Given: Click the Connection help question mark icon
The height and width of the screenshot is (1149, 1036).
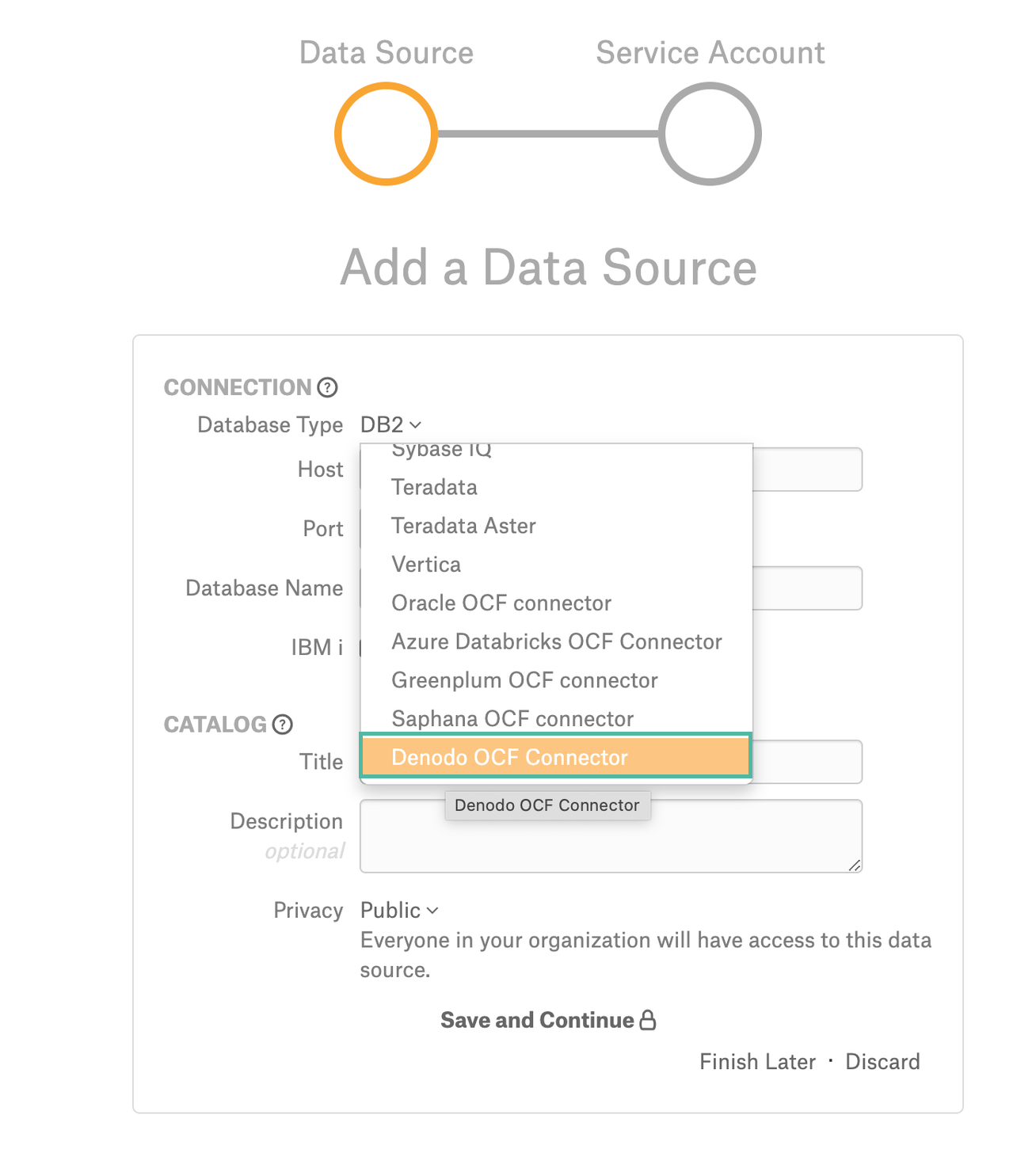Looking at the screenshot, I should pos(327,387).
